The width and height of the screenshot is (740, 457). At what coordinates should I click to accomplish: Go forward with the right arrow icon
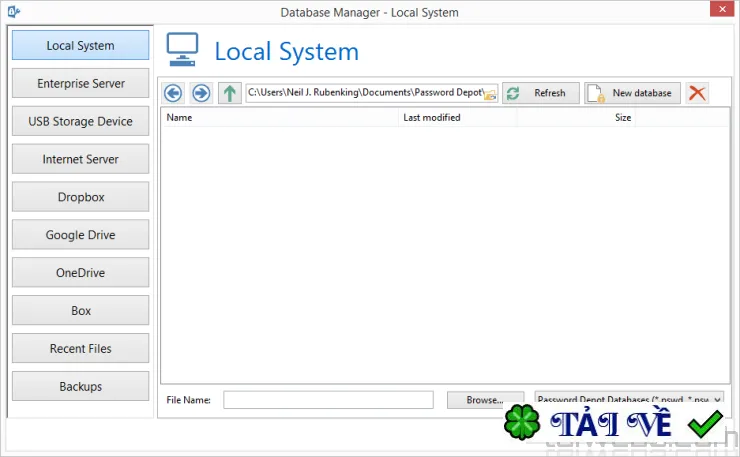tap(201, 93)
